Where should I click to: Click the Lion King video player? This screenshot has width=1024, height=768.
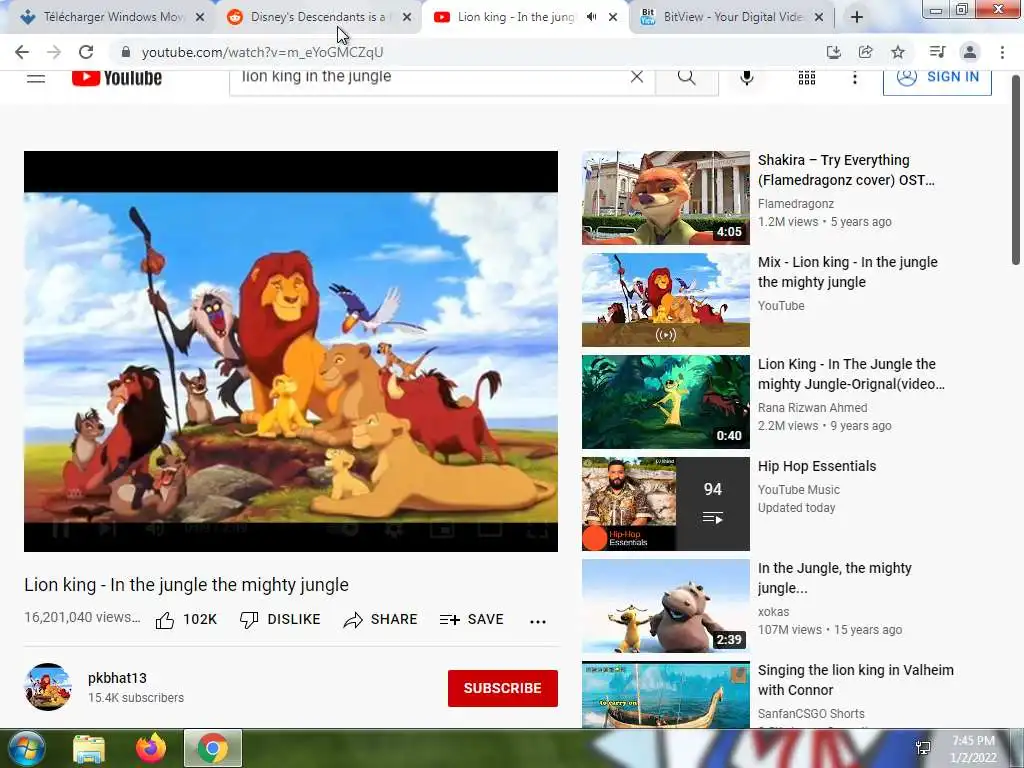[291, 351]
